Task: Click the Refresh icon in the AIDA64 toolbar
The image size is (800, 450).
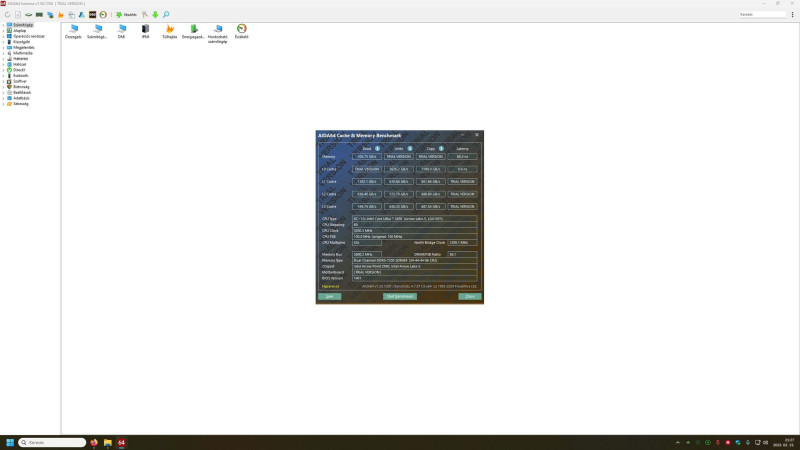Action: 7,15
